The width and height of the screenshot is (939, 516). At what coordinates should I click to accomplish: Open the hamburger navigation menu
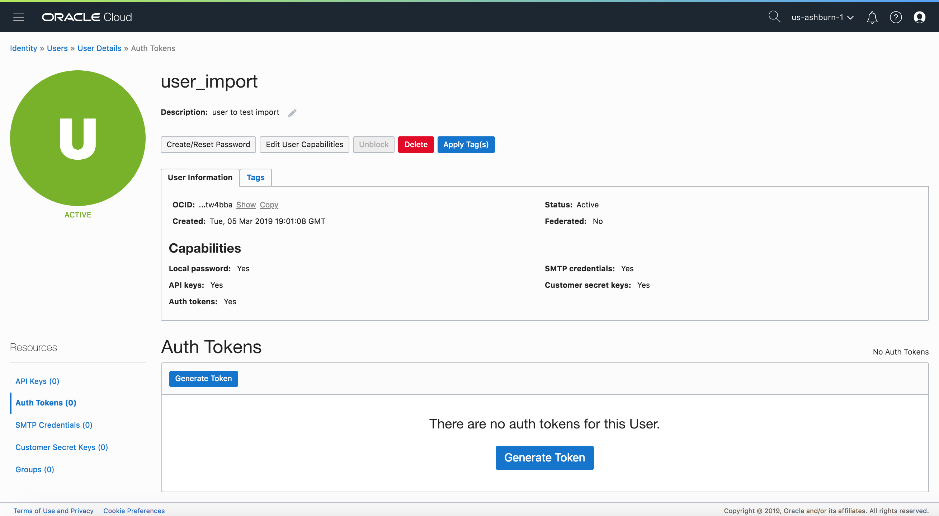coord(19,17)
